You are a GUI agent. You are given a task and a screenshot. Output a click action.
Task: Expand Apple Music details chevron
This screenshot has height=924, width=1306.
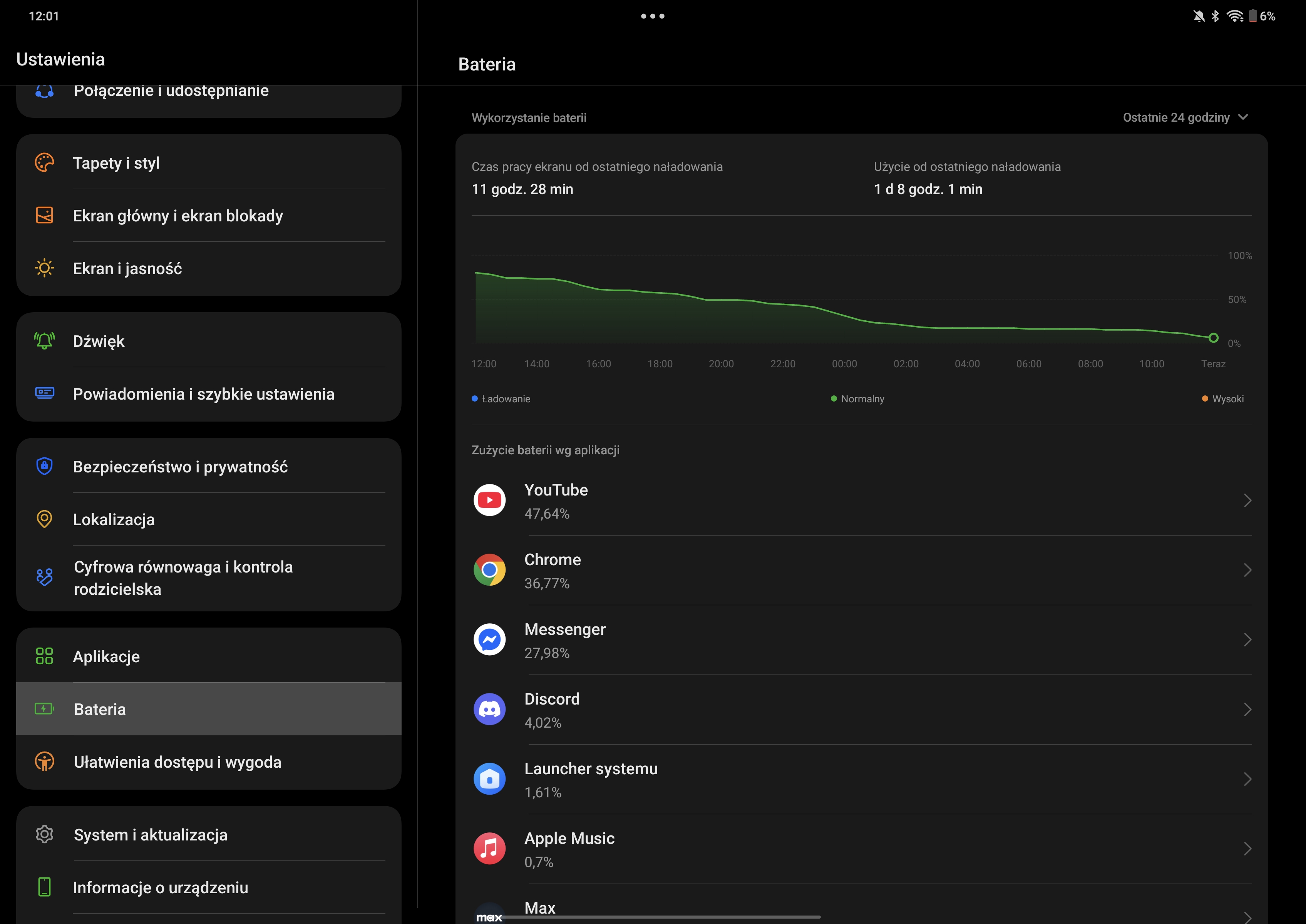pyautogui.click(x=1247, y=848)
